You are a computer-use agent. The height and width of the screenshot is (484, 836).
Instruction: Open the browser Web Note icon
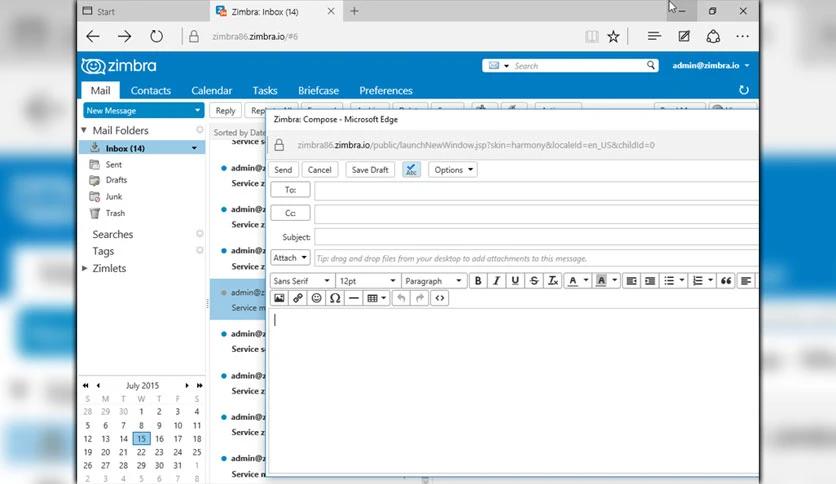click(684, 36)
